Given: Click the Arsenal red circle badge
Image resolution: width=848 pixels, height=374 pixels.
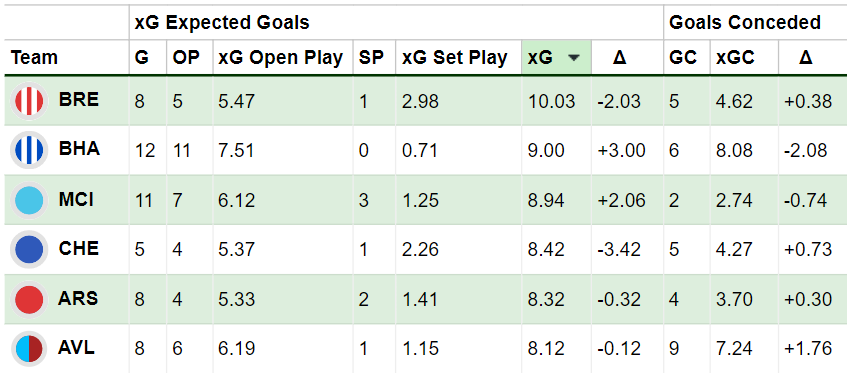Looking at the screenshot, I should coord(29,299).
